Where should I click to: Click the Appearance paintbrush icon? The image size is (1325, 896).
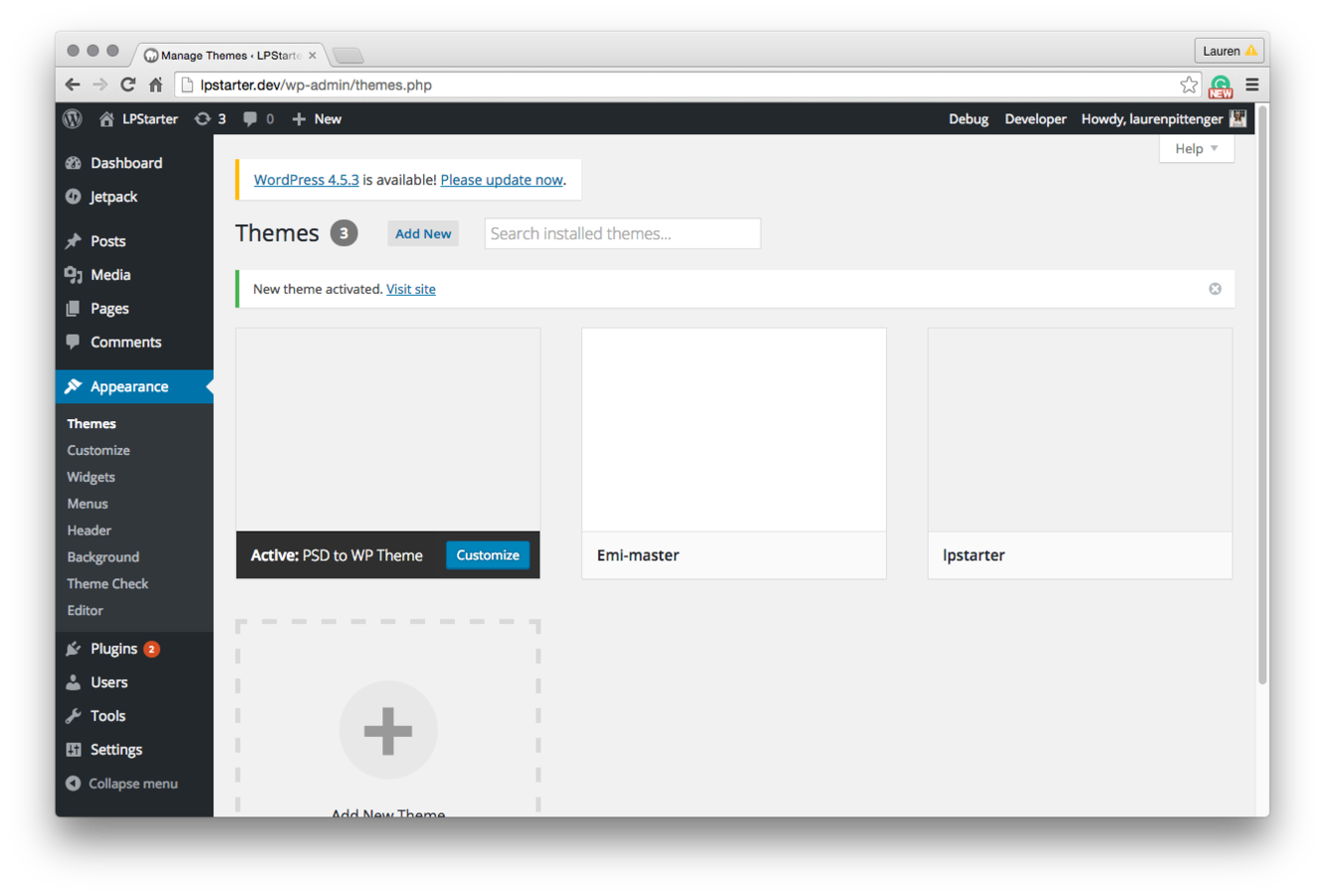pos(74,386)
